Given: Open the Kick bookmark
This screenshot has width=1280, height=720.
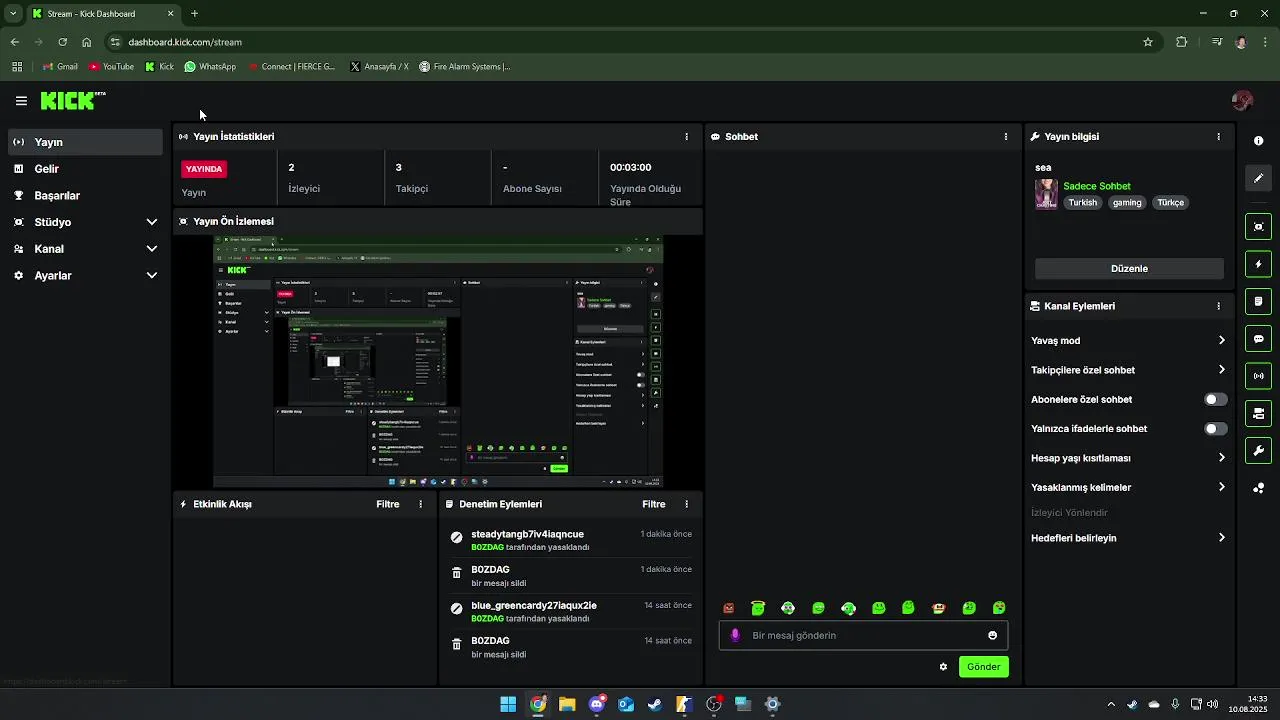Looking at the screenshot, I should click(x=159, y=67).
